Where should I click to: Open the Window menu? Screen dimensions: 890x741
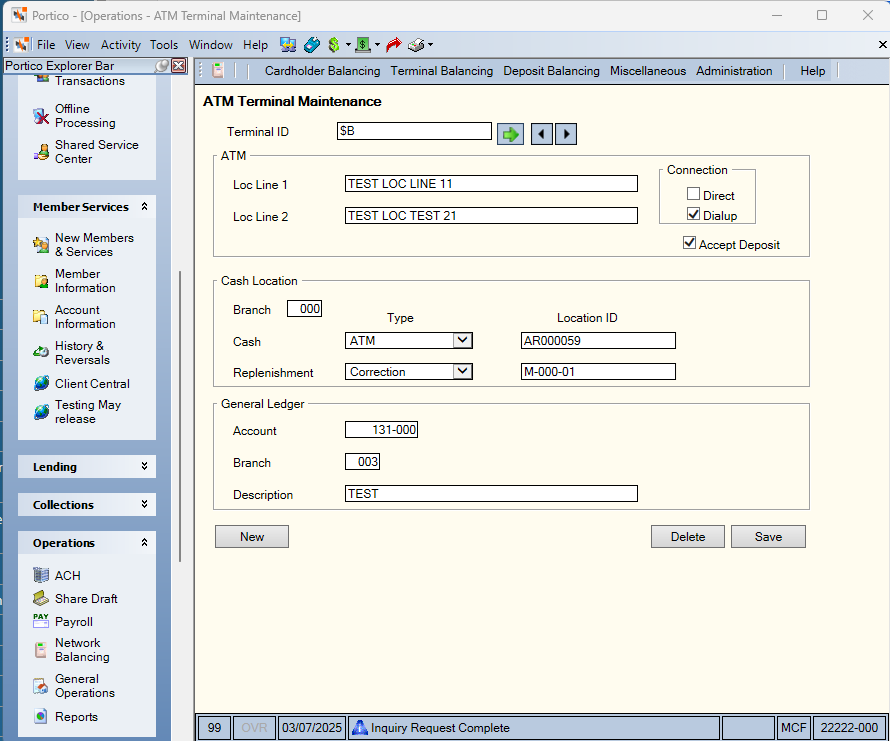click(x=211, y=45)
